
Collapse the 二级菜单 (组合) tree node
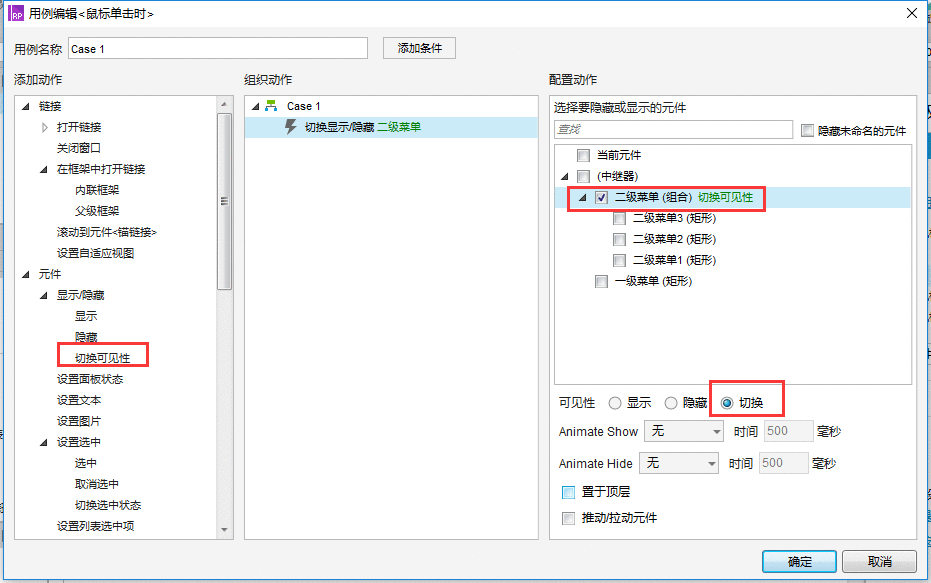pyautogui.click(x=582, y=198)
